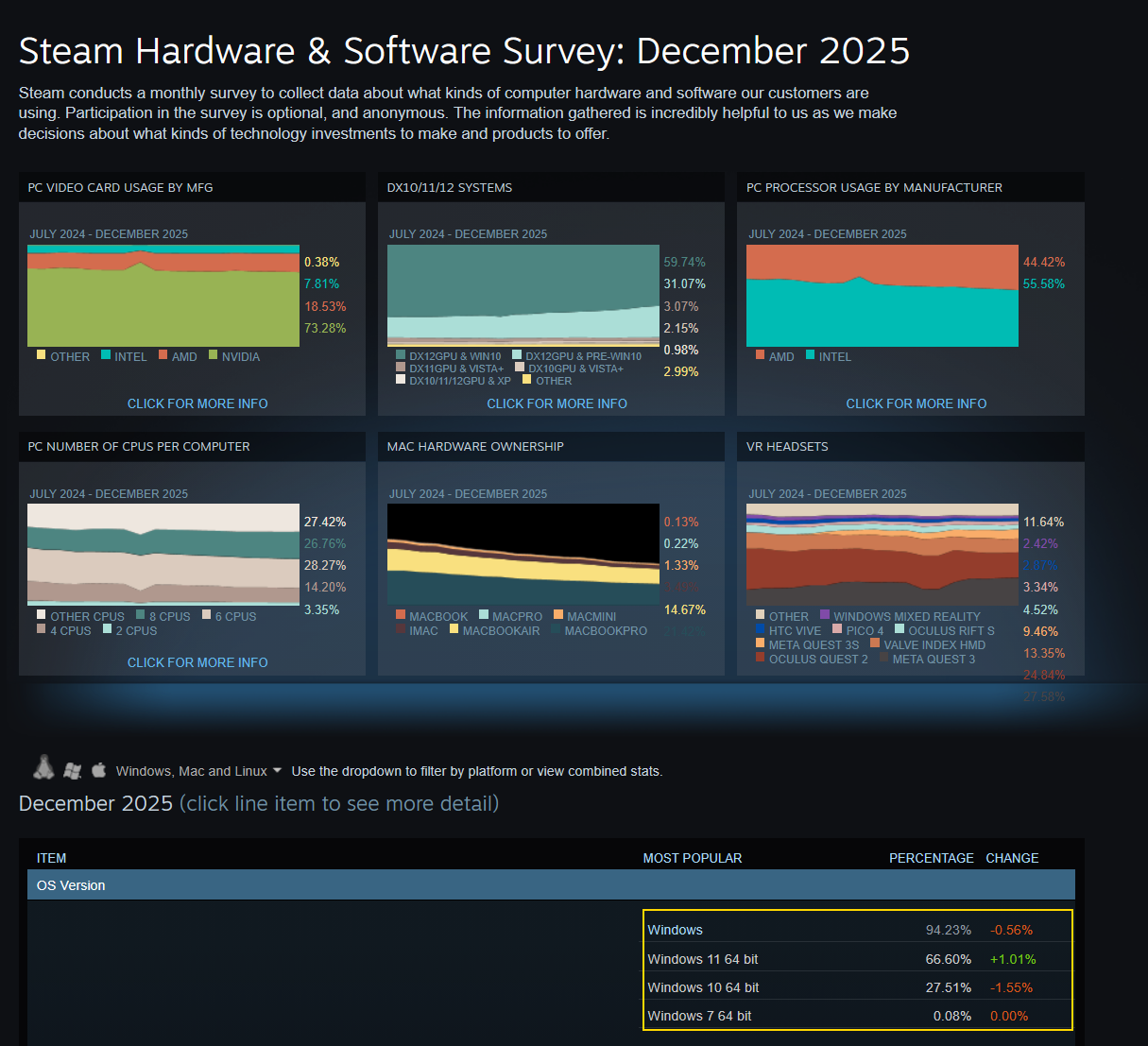
Task: Click the MACBOOKPRO legend swatch
Action: pos(556,629)
